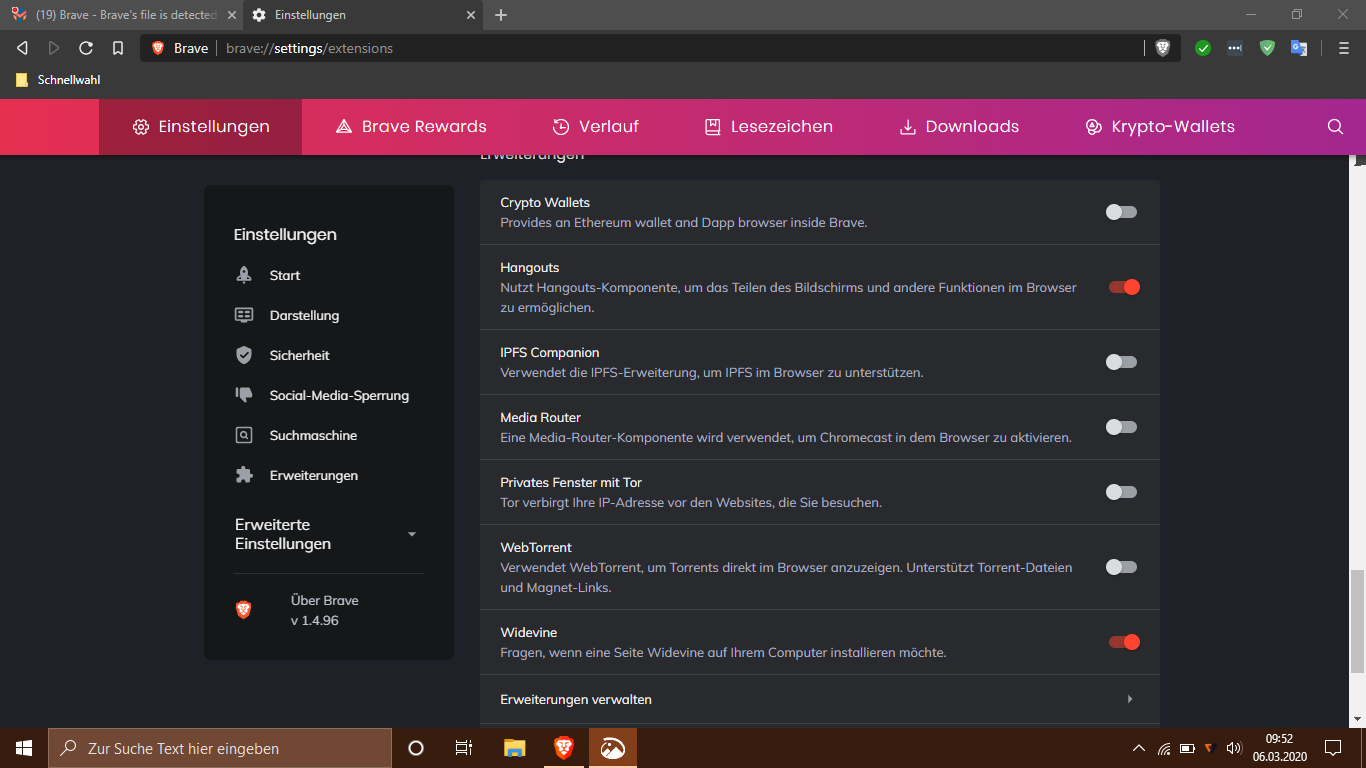This screenshot has width=1366, height=768.
Task: Turn off the Widevine toggle
Action: coord(1124,642)
